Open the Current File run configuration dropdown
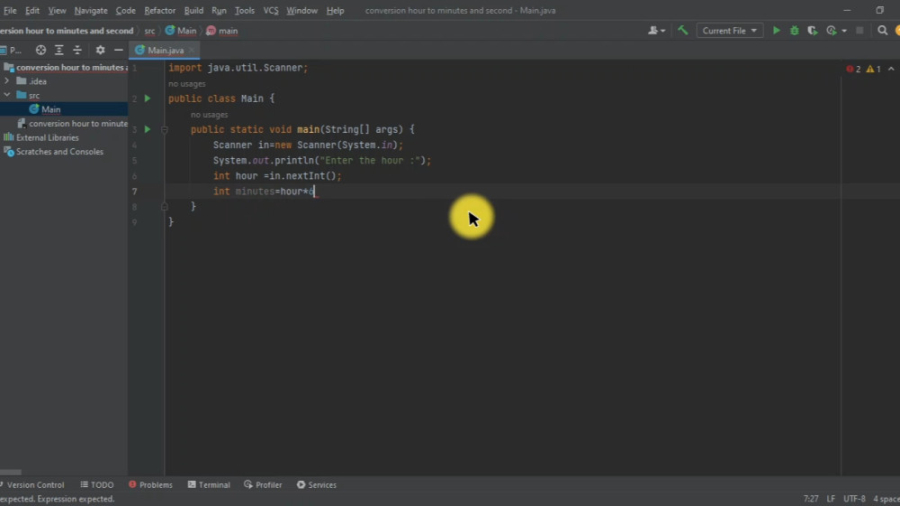The width and height of the screenshot is (900, 506). point(730,31)
